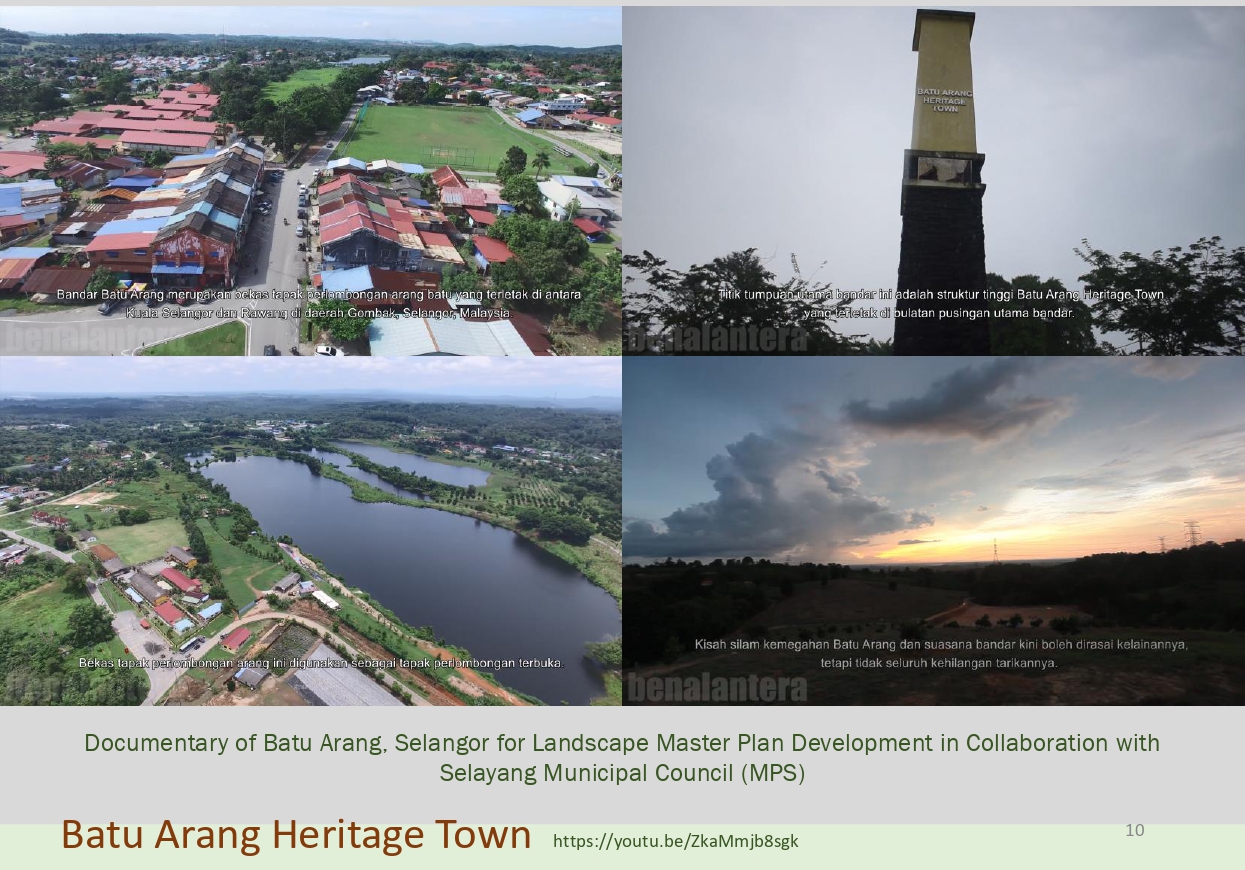1245x870 pixels.
Task: Click the electricity pylon in sunset photo
Action: (x=1191, y=533)
